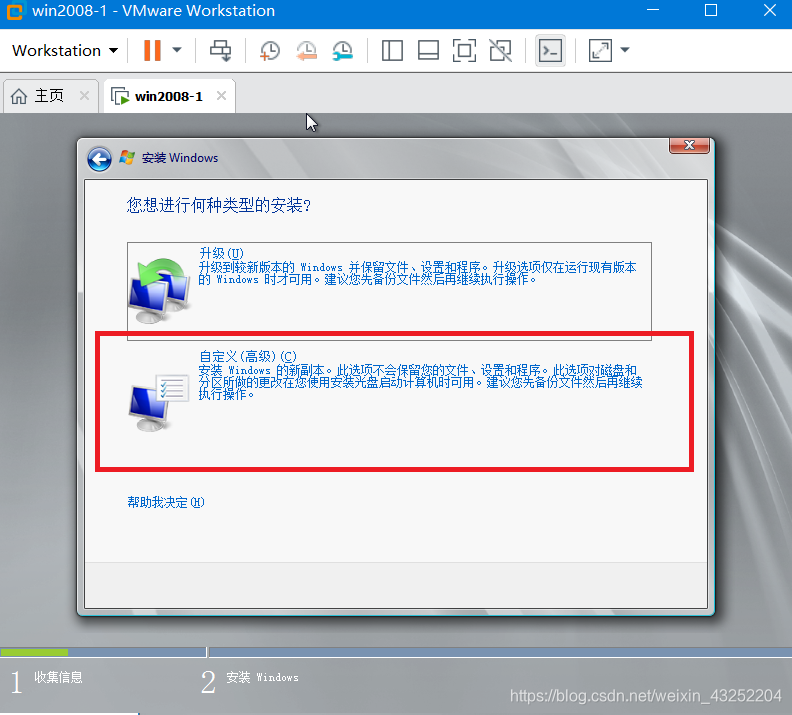
Task: Choose the 自定义(高级)(C) installation option
Action: tap(394, 401)
